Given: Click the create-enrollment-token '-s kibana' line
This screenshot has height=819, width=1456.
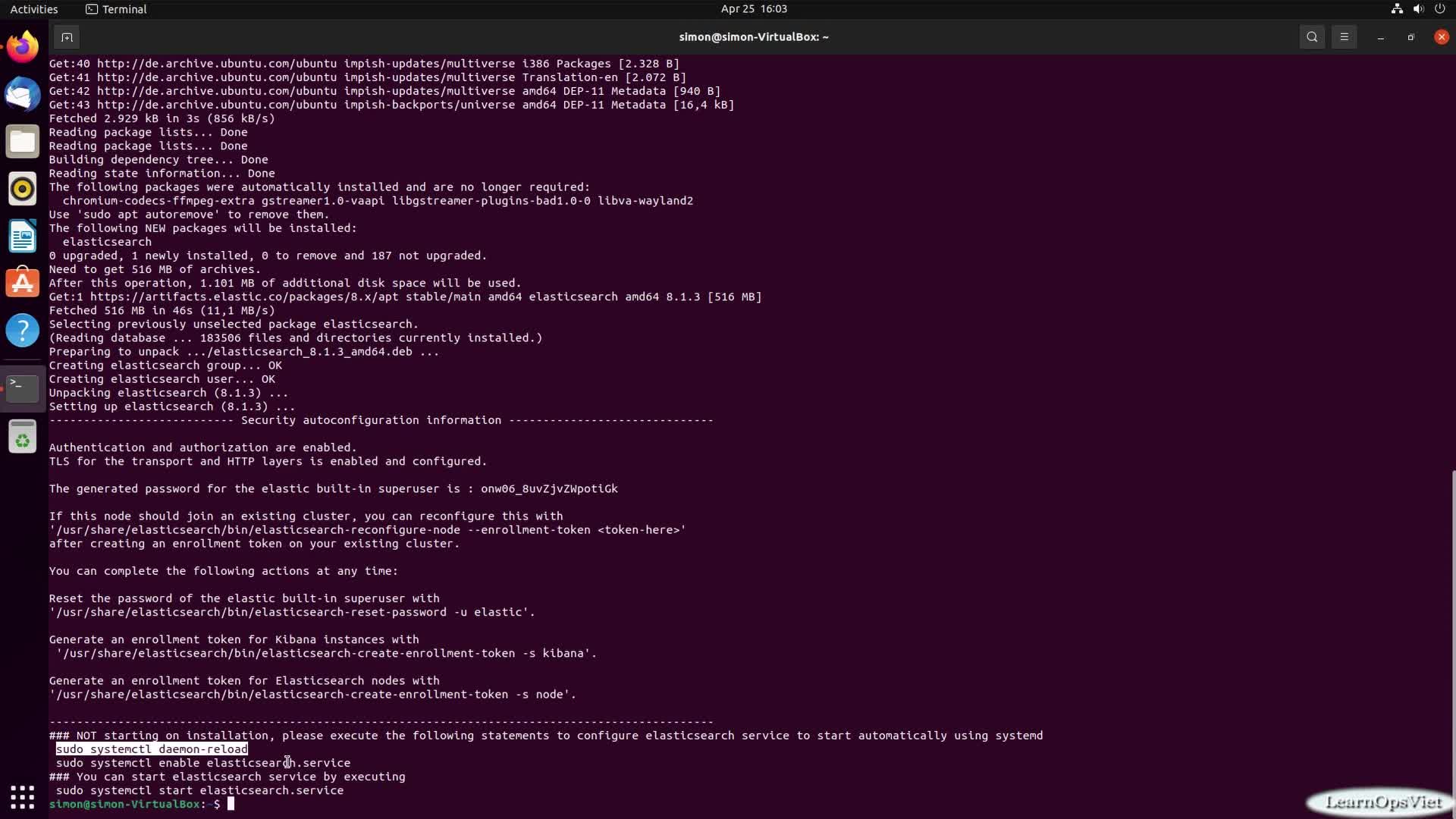Looking at the screenshot, I should tap(326, 653).
